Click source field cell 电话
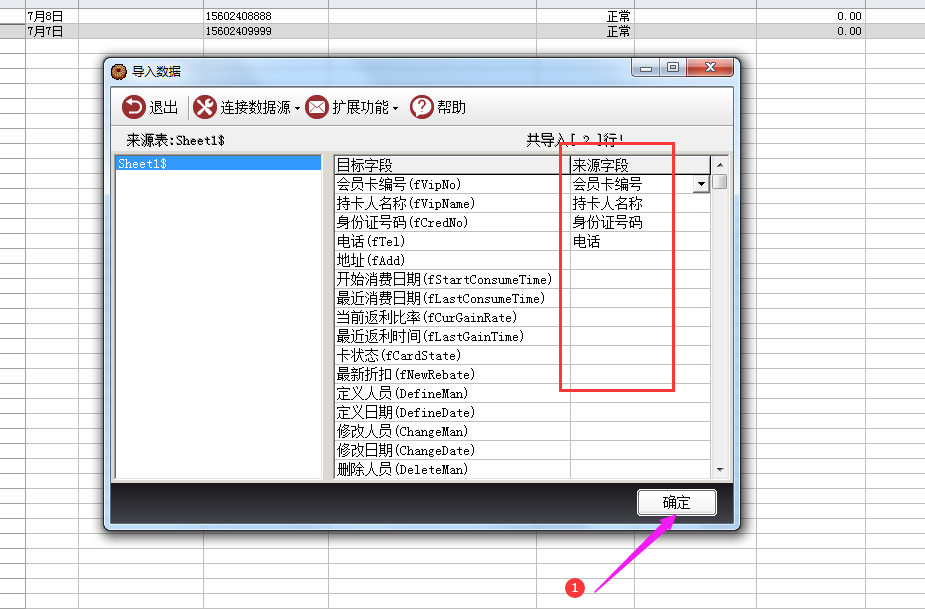Image resolution: width=925 pixels, height=609 pixels. pyautogui.click(x=640, y=241)
